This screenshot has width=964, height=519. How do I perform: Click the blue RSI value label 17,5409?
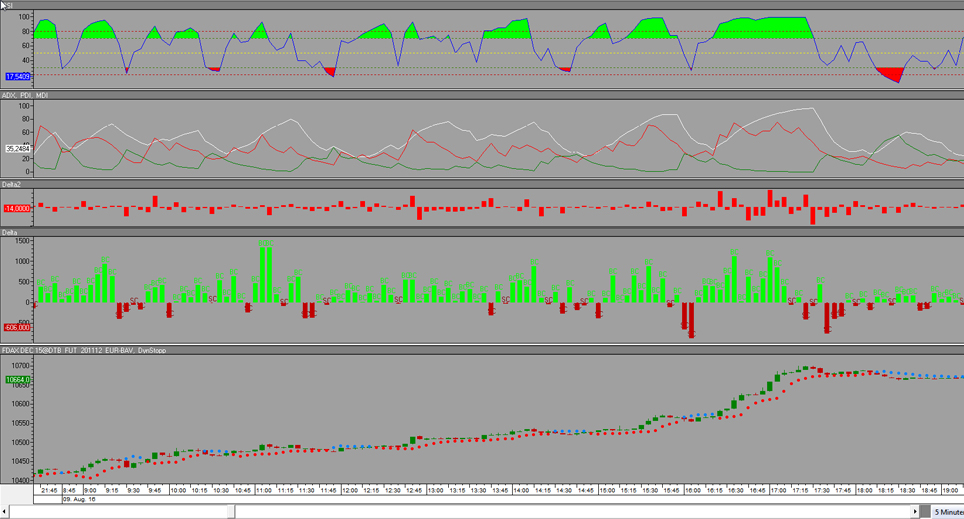click(17, 76)
